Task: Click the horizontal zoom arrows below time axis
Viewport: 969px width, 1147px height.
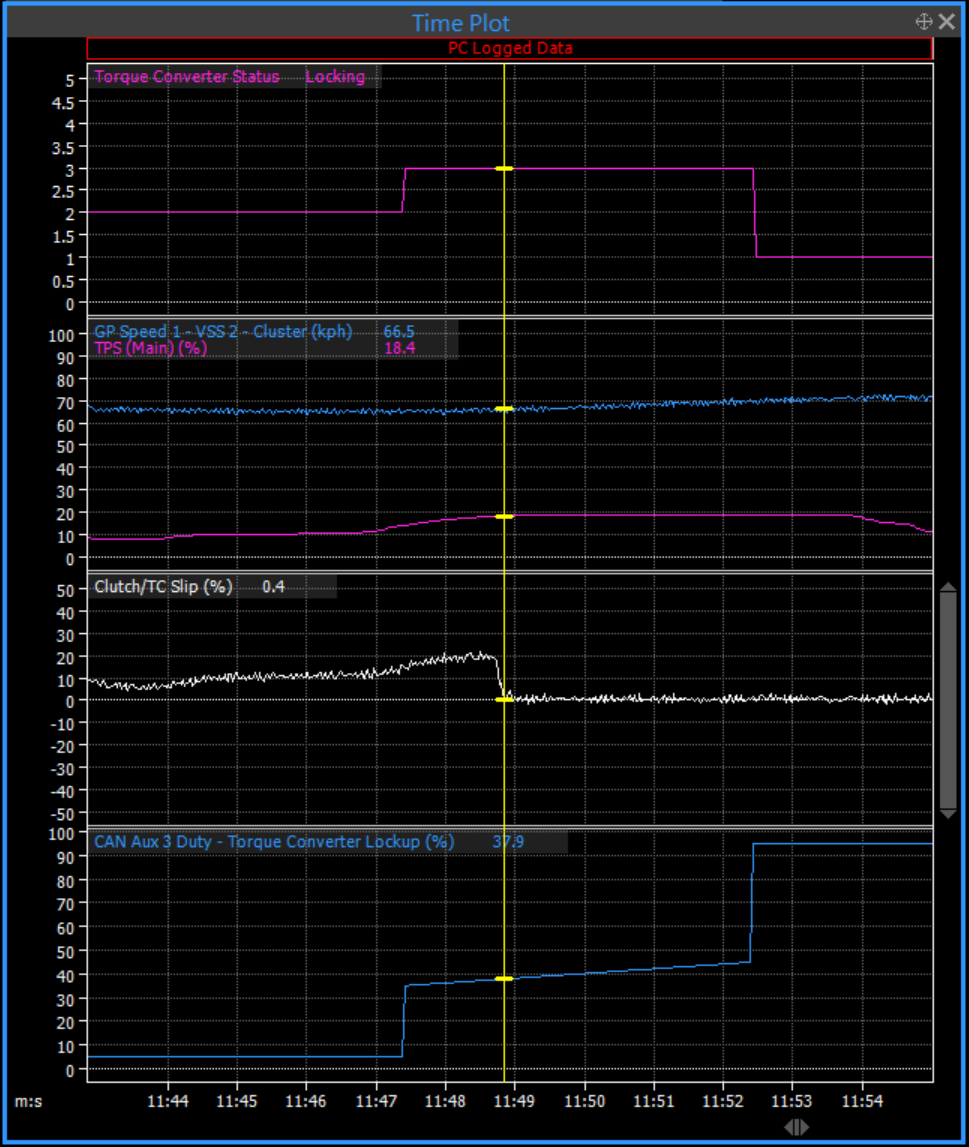Action: (x=796, y=1127)
